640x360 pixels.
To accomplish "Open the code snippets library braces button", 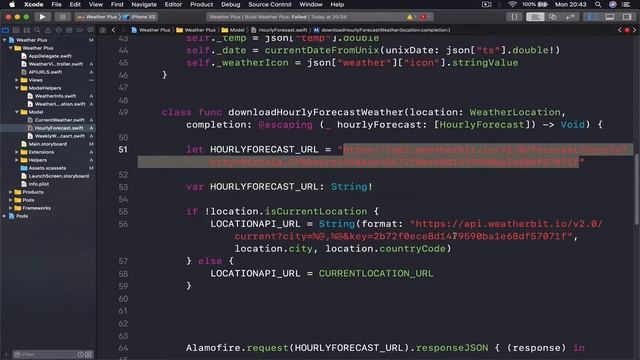I will pos(514,17).
